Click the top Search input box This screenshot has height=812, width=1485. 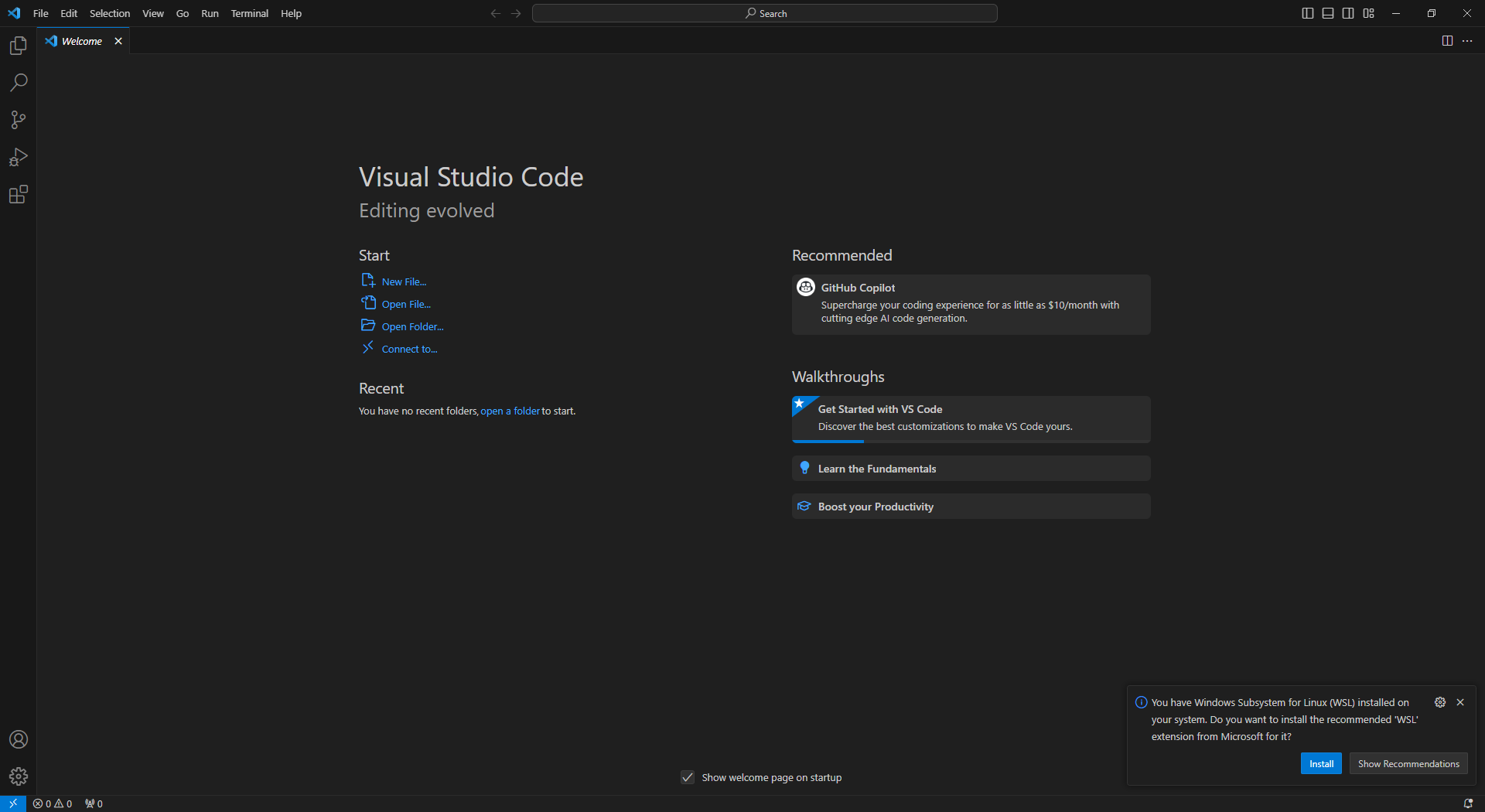click(764, 13)
